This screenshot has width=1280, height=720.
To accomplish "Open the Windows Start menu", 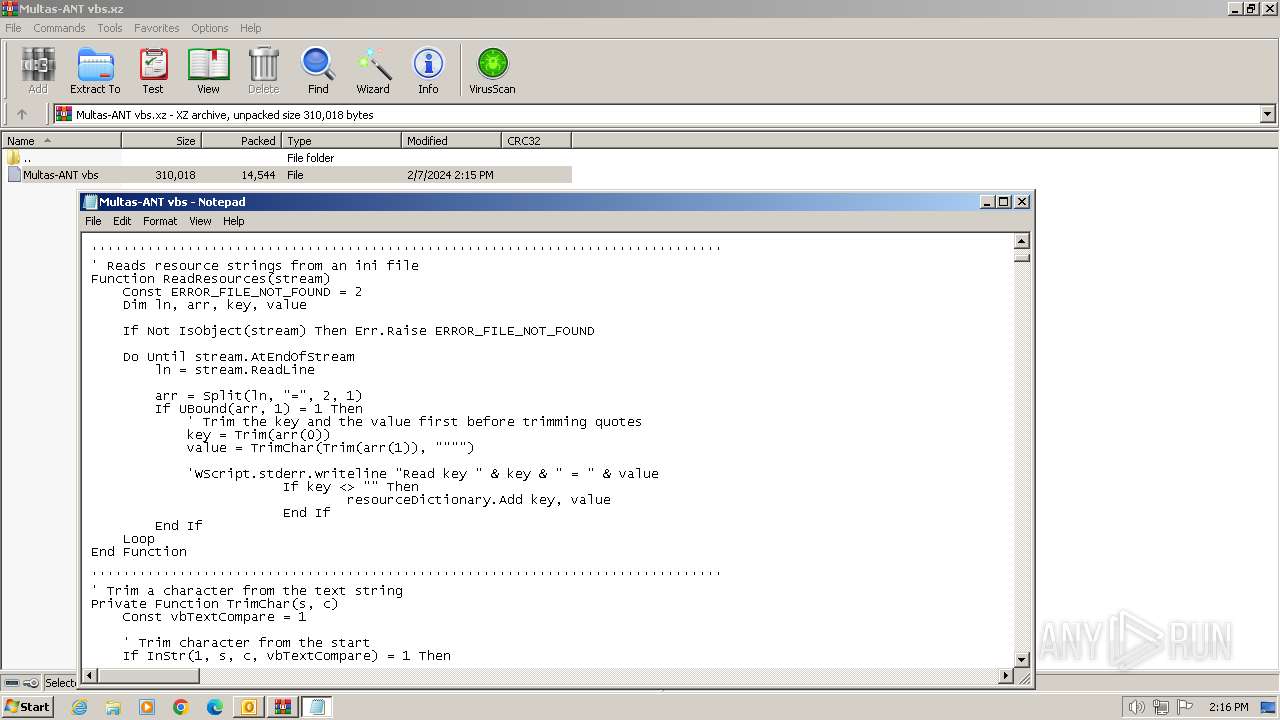I will tap(27, 707).
